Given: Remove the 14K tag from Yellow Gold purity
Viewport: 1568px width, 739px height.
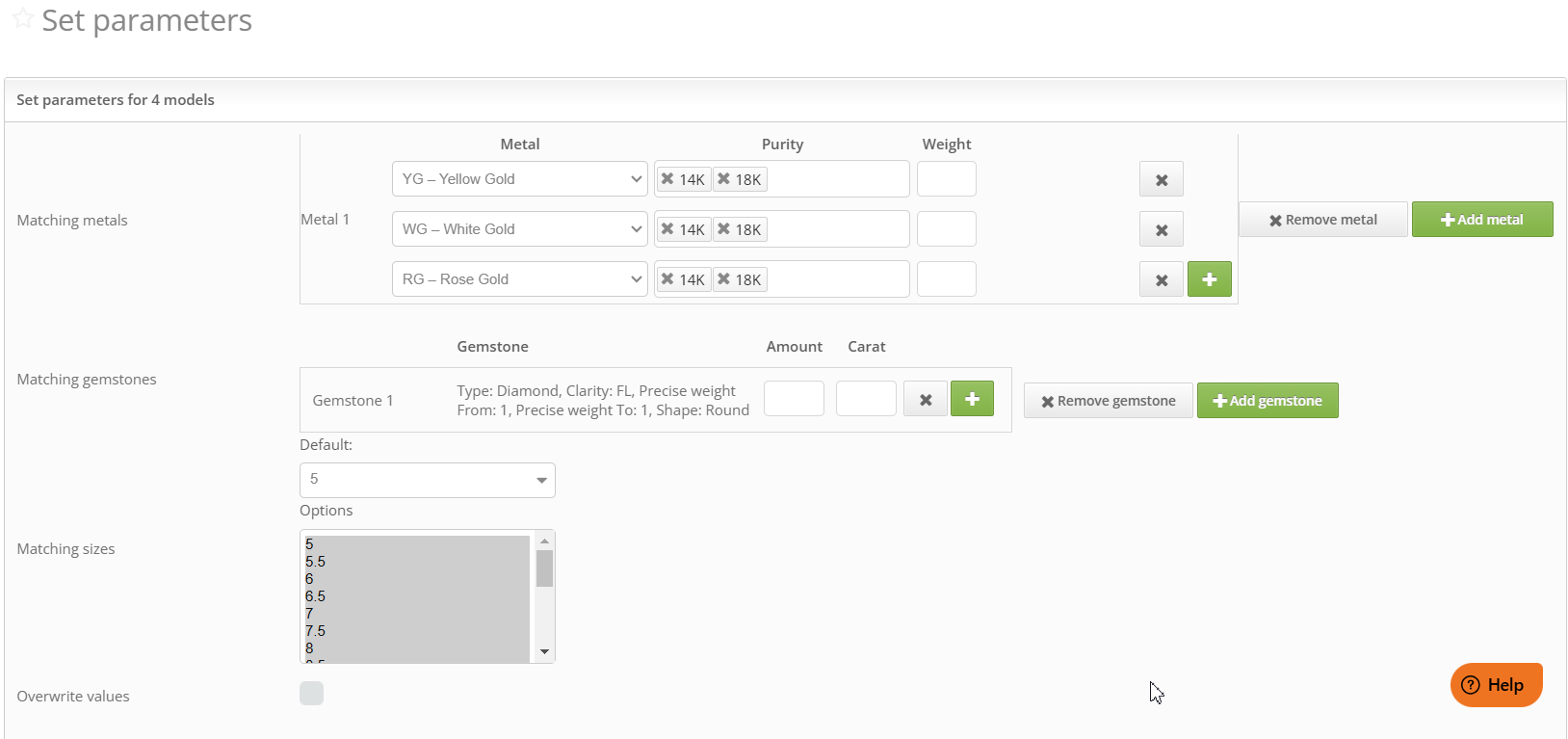Looking at the screenshot, I should tap(667, 178).
